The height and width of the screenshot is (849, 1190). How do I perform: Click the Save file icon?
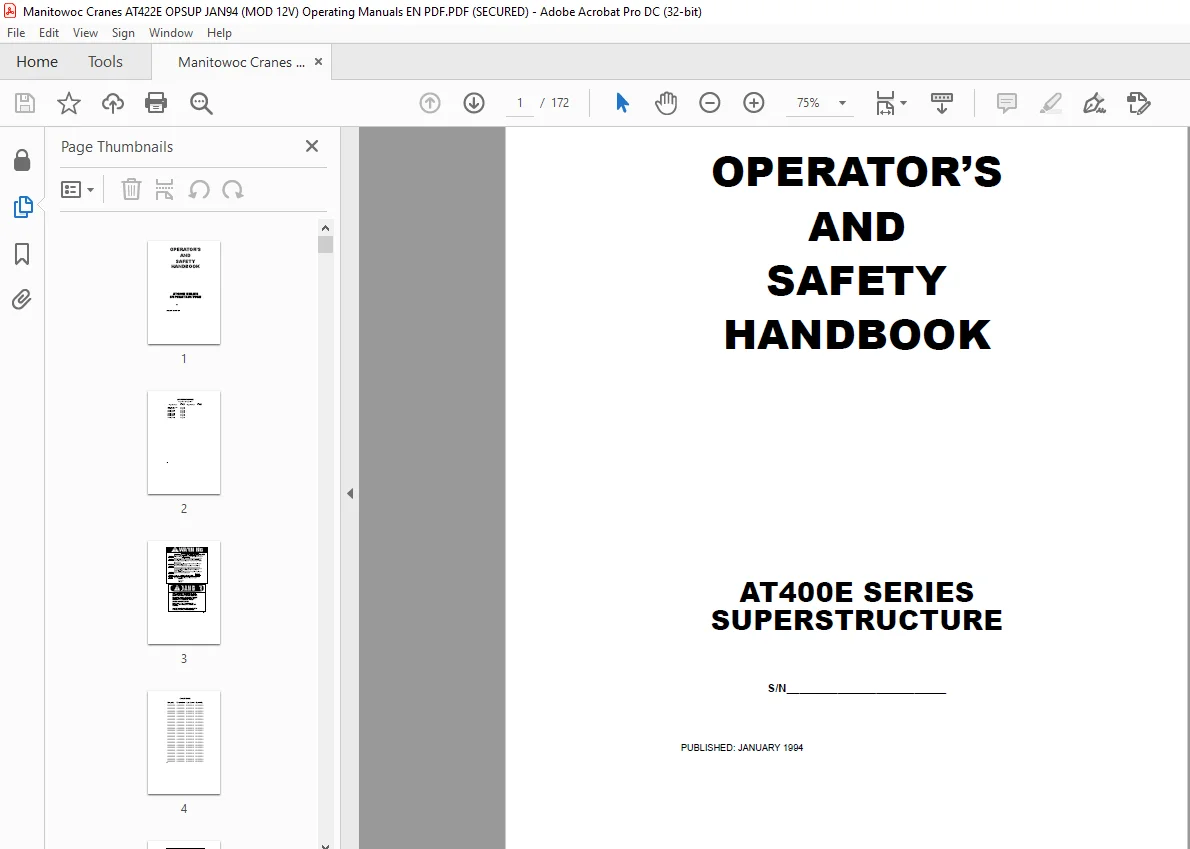coord(25,103)
